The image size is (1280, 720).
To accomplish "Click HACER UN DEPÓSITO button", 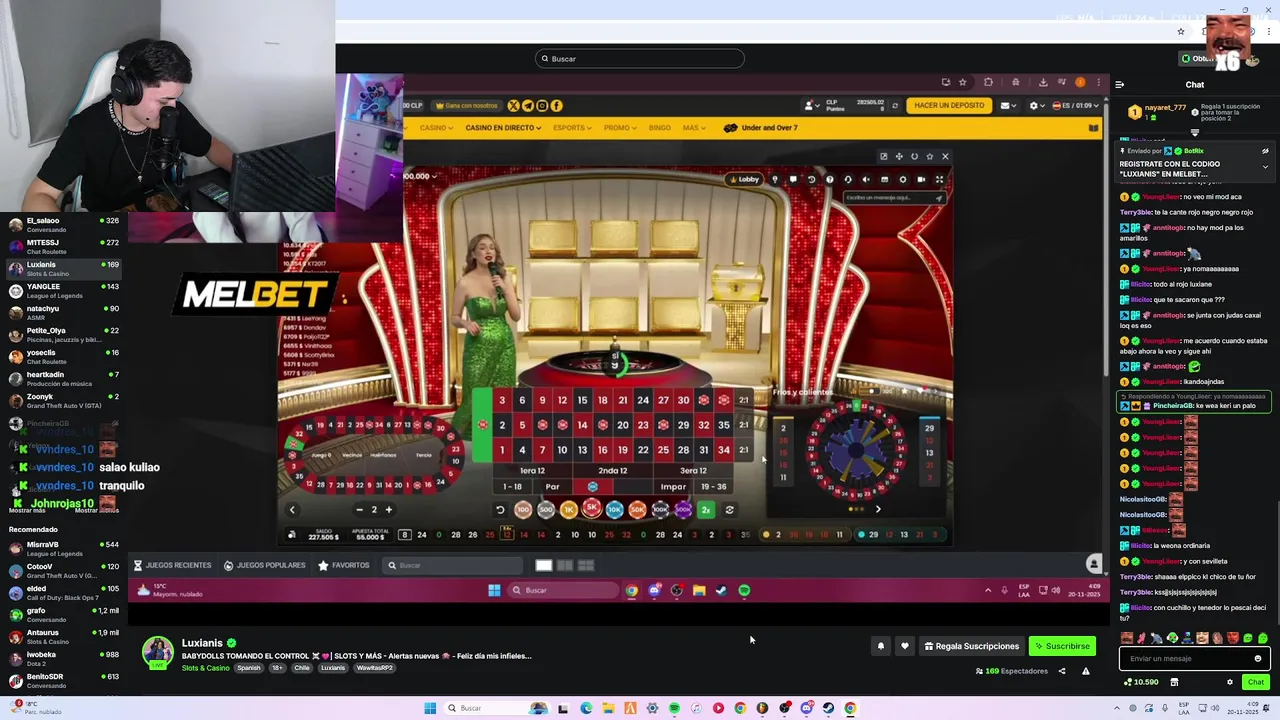I will click(x=949, y=105).
